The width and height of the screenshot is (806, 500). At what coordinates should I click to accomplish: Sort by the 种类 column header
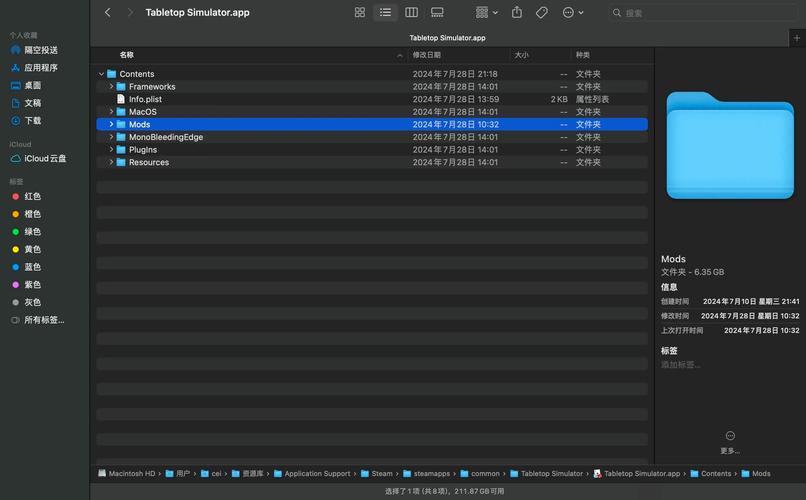point(582,54)
